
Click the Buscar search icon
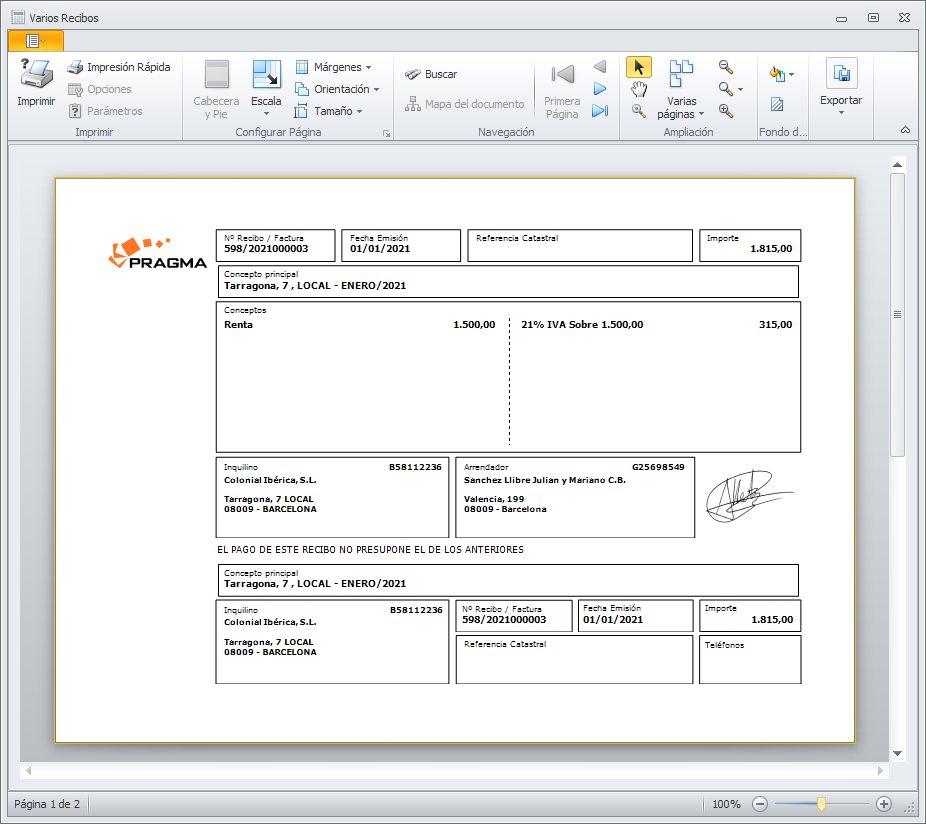(413, 74)
